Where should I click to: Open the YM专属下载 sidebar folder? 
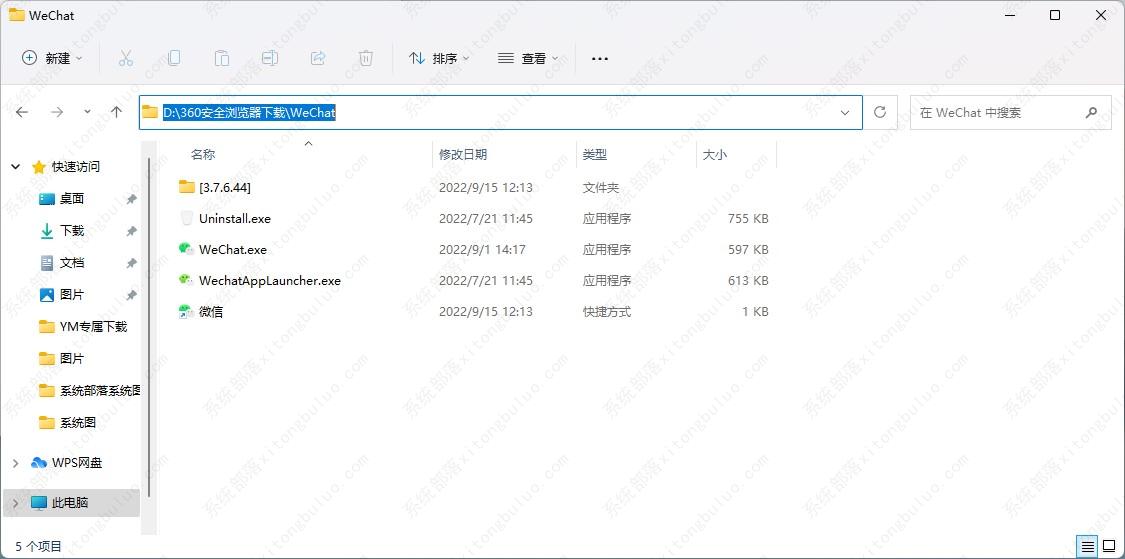click(93, 327)
